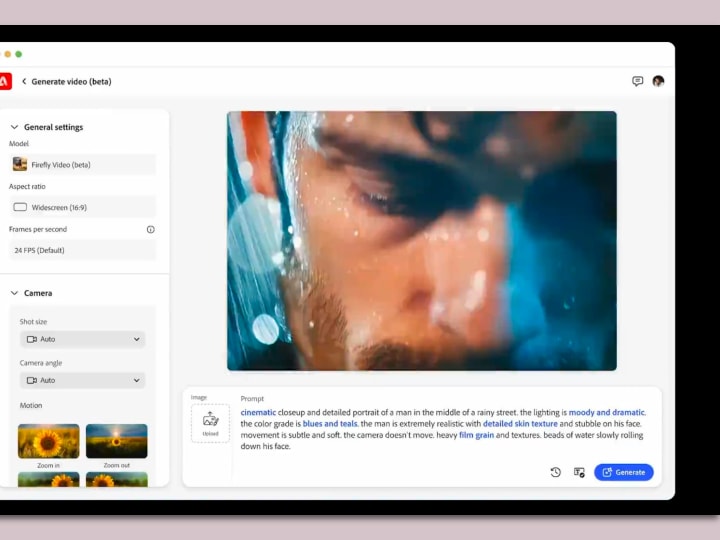The image size is (720, 540).
Task: Click the prompt settings icon beside Generate
Action: [579, 472]
